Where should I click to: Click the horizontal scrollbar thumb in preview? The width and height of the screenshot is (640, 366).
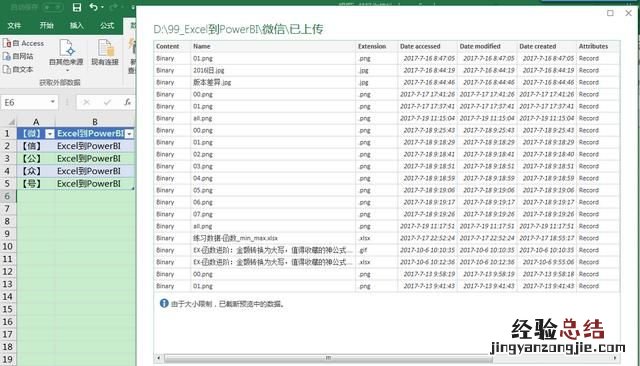pyautogui.click(x=328, y=358)
